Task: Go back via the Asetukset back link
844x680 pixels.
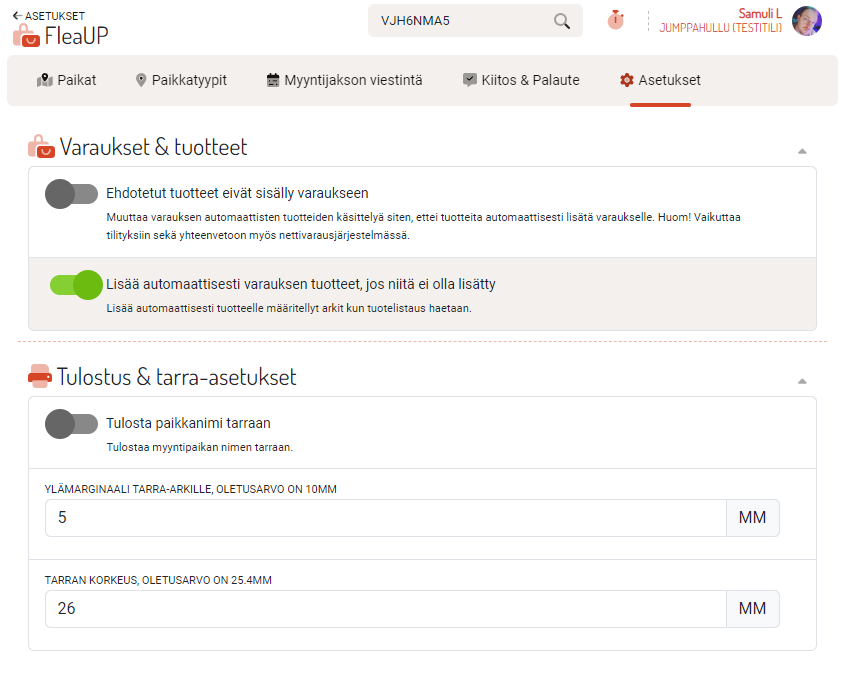Action: 48,16
